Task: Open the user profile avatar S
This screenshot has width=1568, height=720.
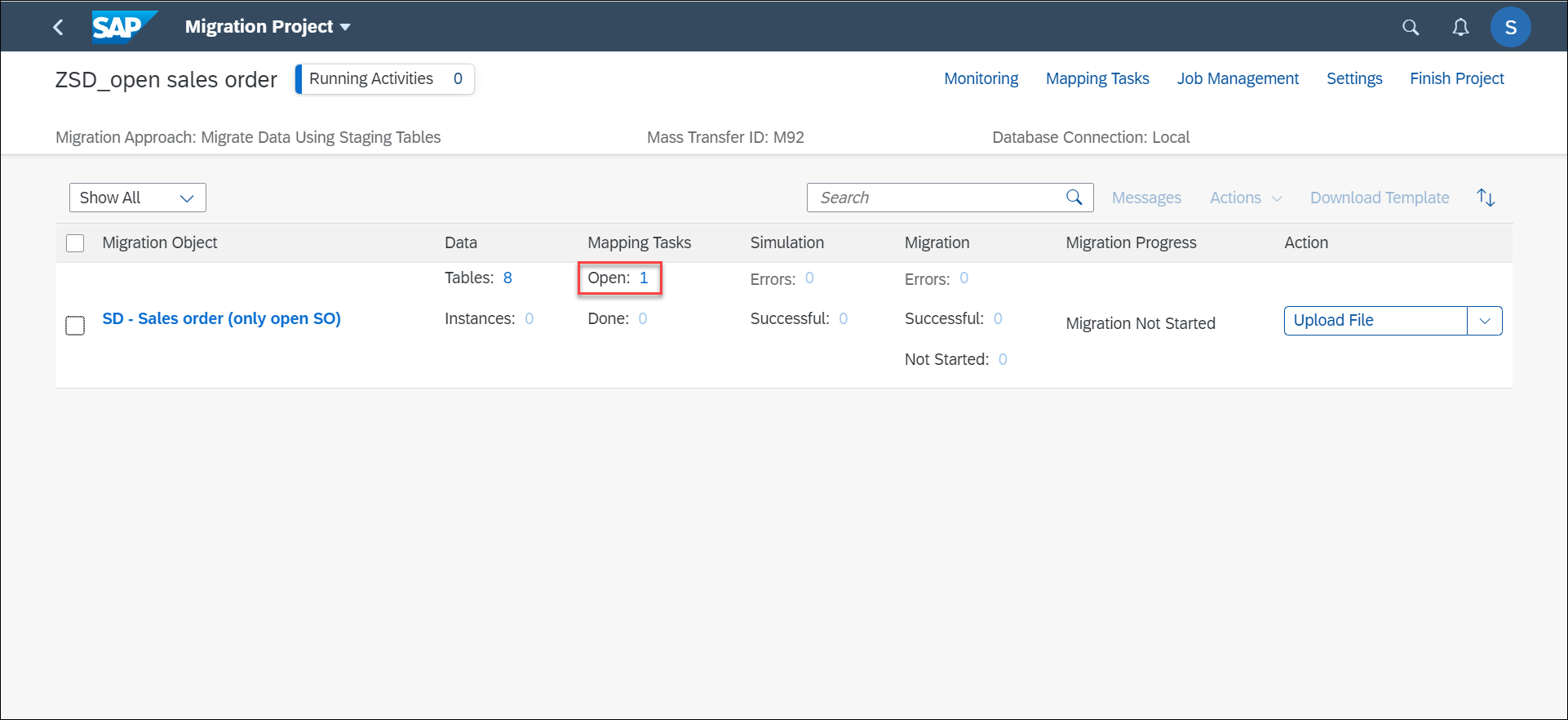Action: (x=1510, y=27)
